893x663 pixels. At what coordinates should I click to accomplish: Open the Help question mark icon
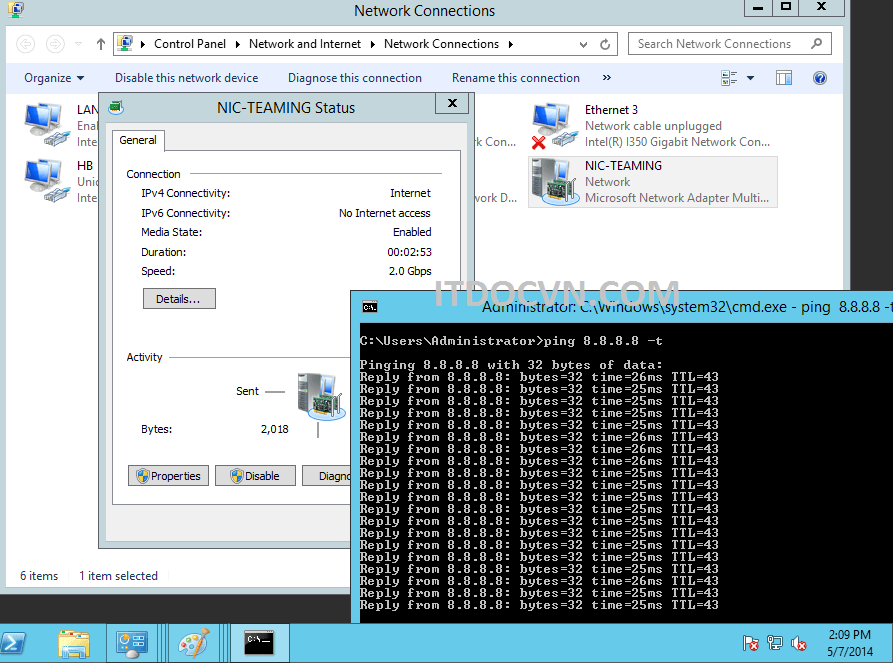point(820,77)
